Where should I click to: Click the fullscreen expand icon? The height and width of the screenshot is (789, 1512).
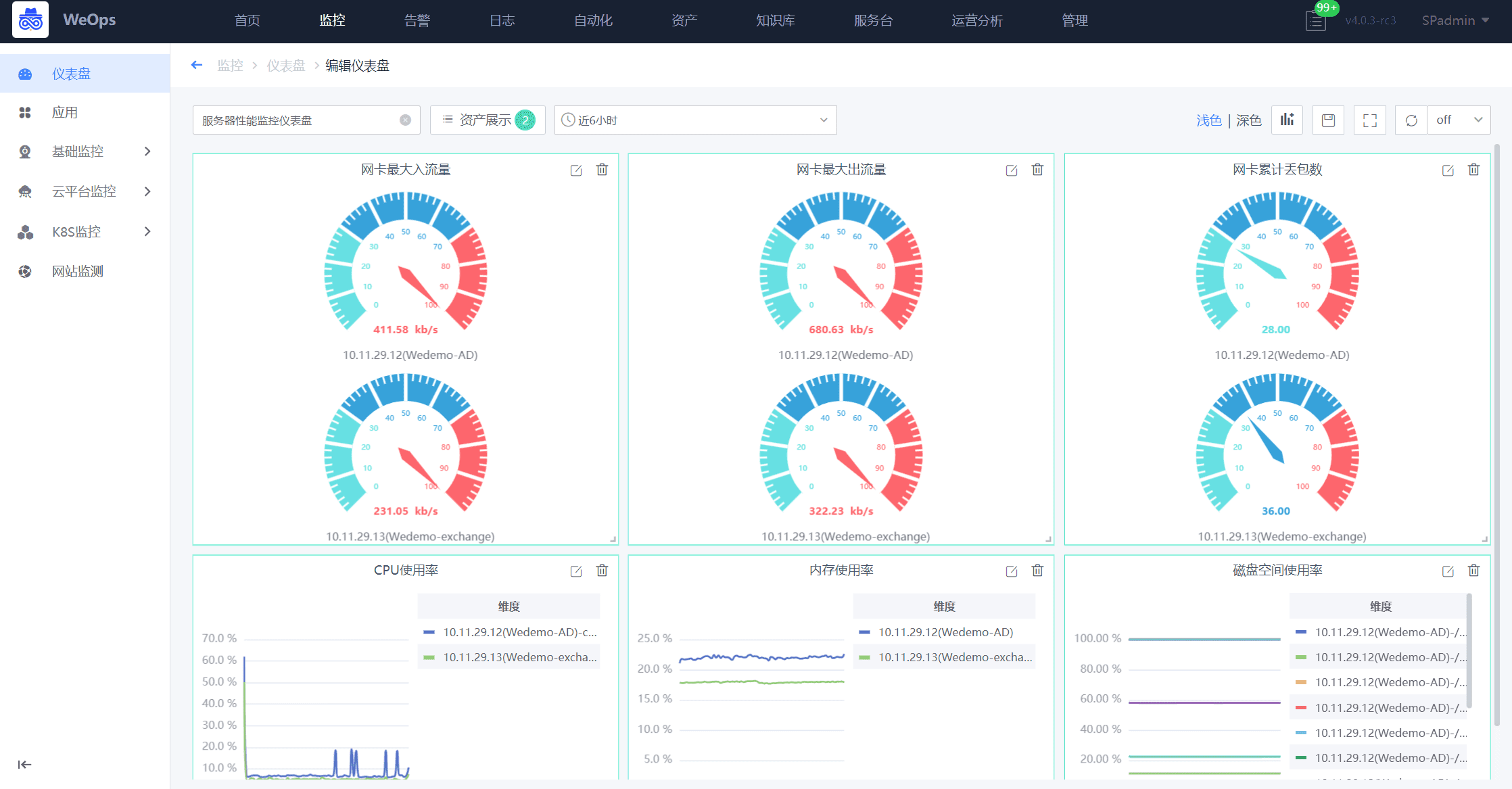(1371, 119)
